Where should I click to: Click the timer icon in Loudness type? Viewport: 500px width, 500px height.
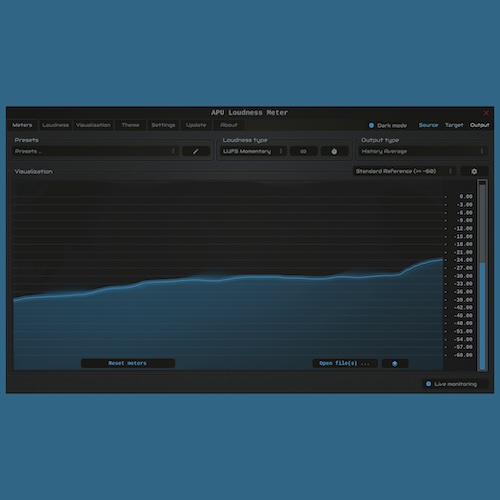click(x=334, y=151)
